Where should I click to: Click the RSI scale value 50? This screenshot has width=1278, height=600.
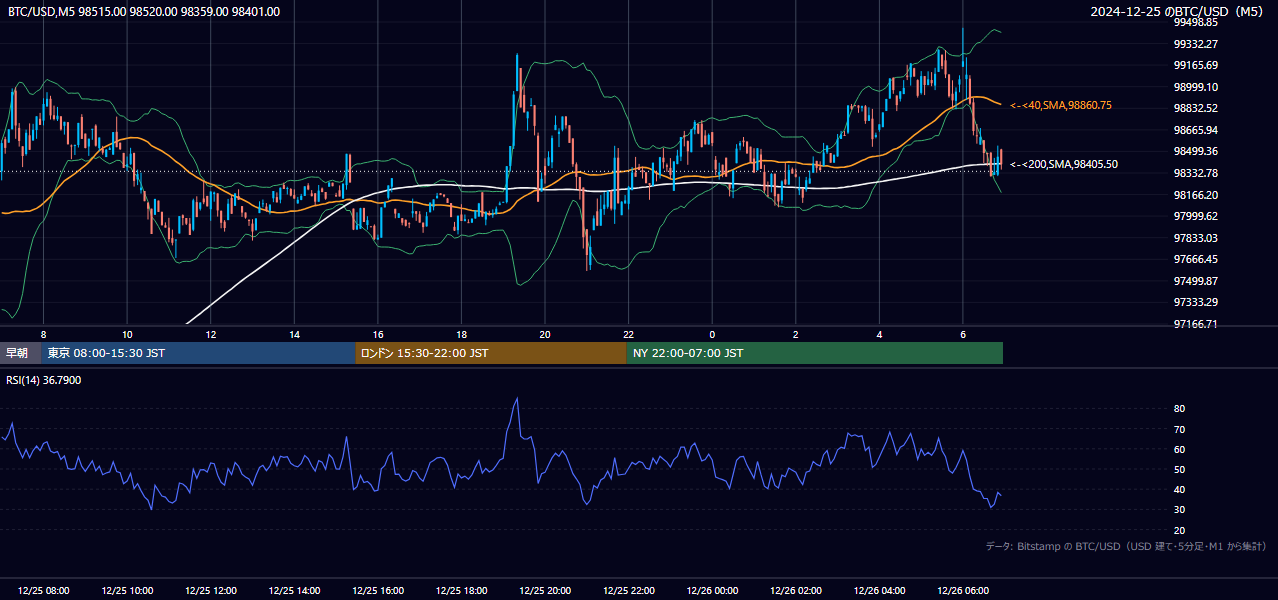[1179, 469]
